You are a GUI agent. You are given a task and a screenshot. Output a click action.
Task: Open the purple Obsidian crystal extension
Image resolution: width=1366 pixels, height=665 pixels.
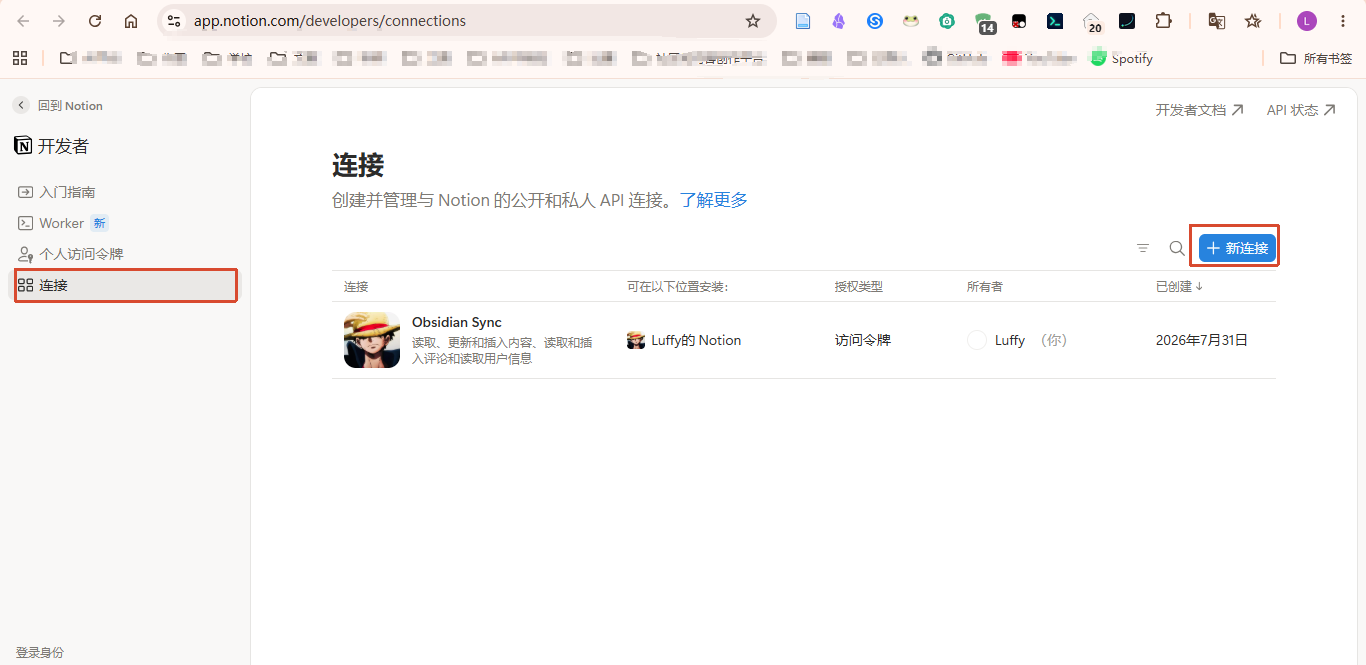coord(839,21)
